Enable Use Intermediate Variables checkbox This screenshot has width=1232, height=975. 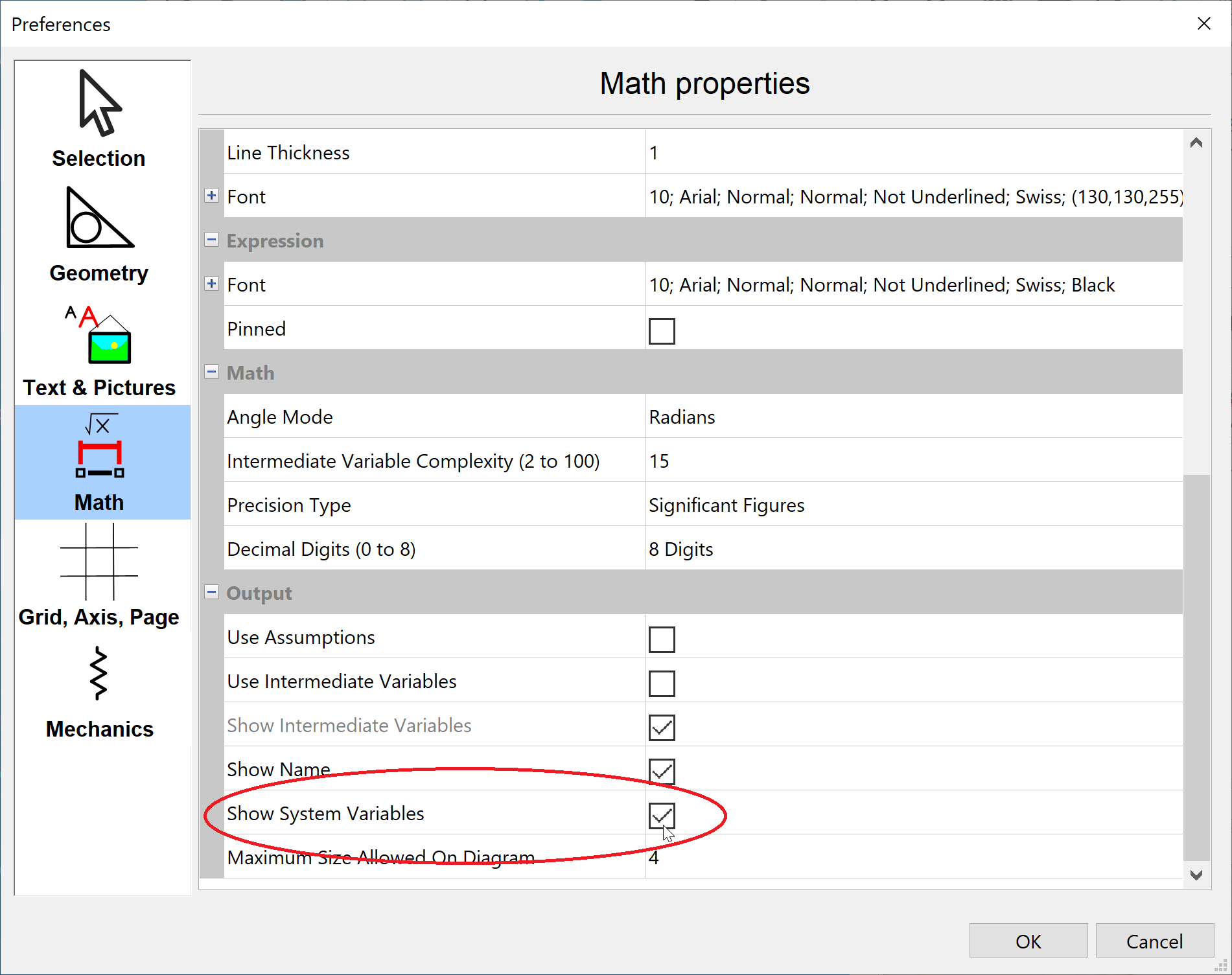pyautogui.click(x=661, y=683)
